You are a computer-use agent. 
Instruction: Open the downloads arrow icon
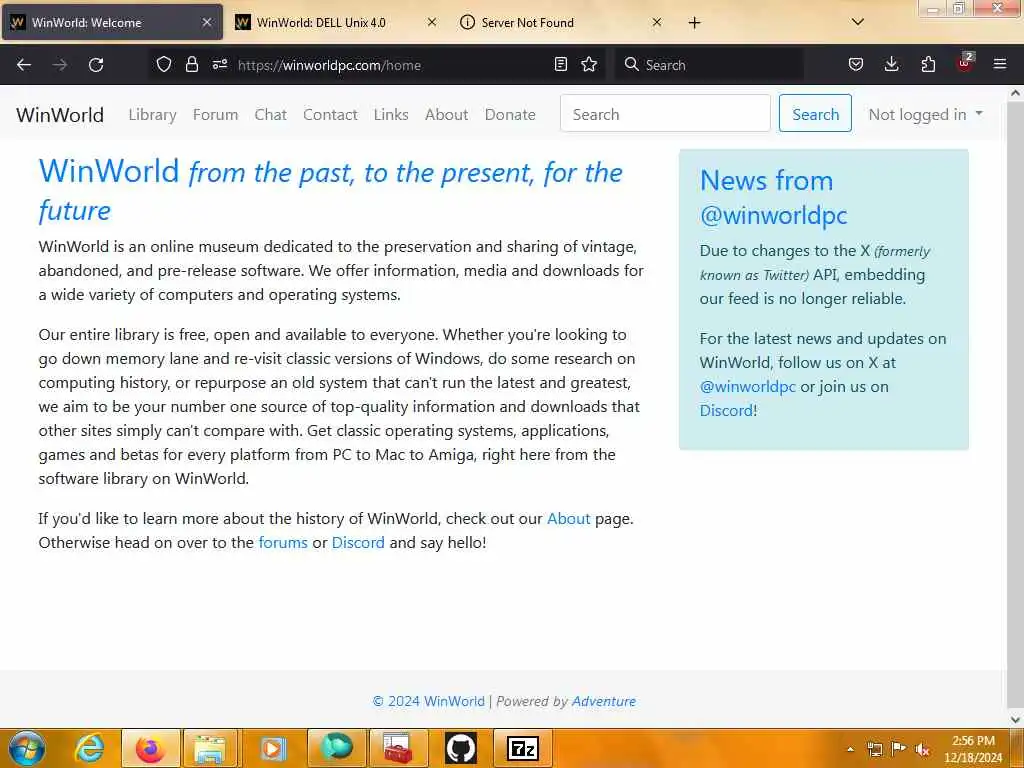point(891,65)
